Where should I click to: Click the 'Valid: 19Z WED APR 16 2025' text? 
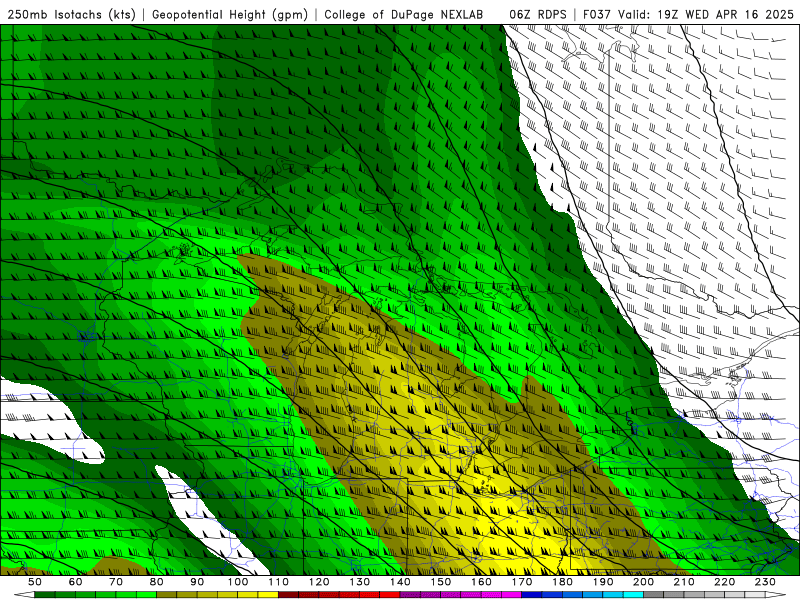point(706,15)
